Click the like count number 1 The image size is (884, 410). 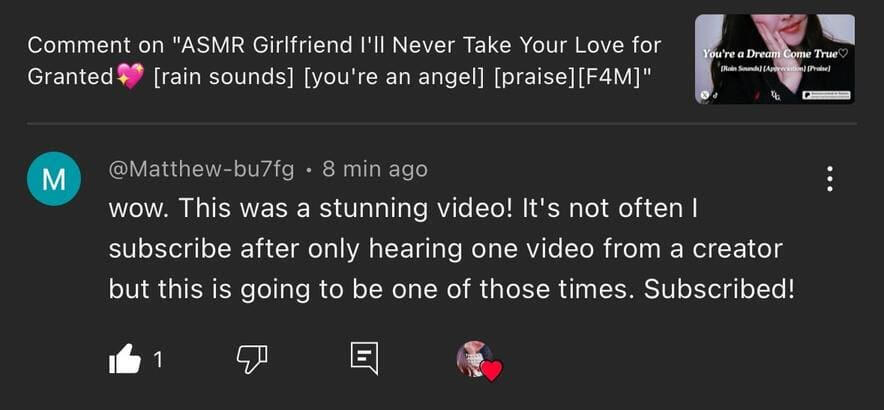click(158, 360)
